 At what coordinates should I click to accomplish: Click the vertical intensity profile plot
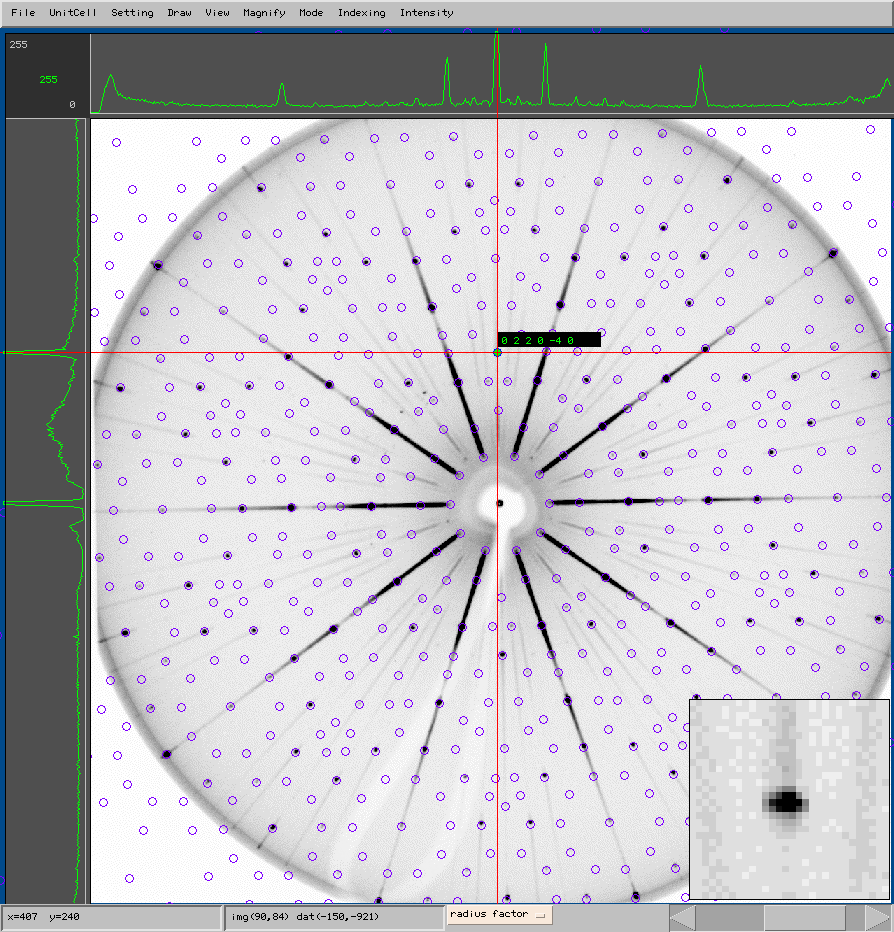(46, 511)
